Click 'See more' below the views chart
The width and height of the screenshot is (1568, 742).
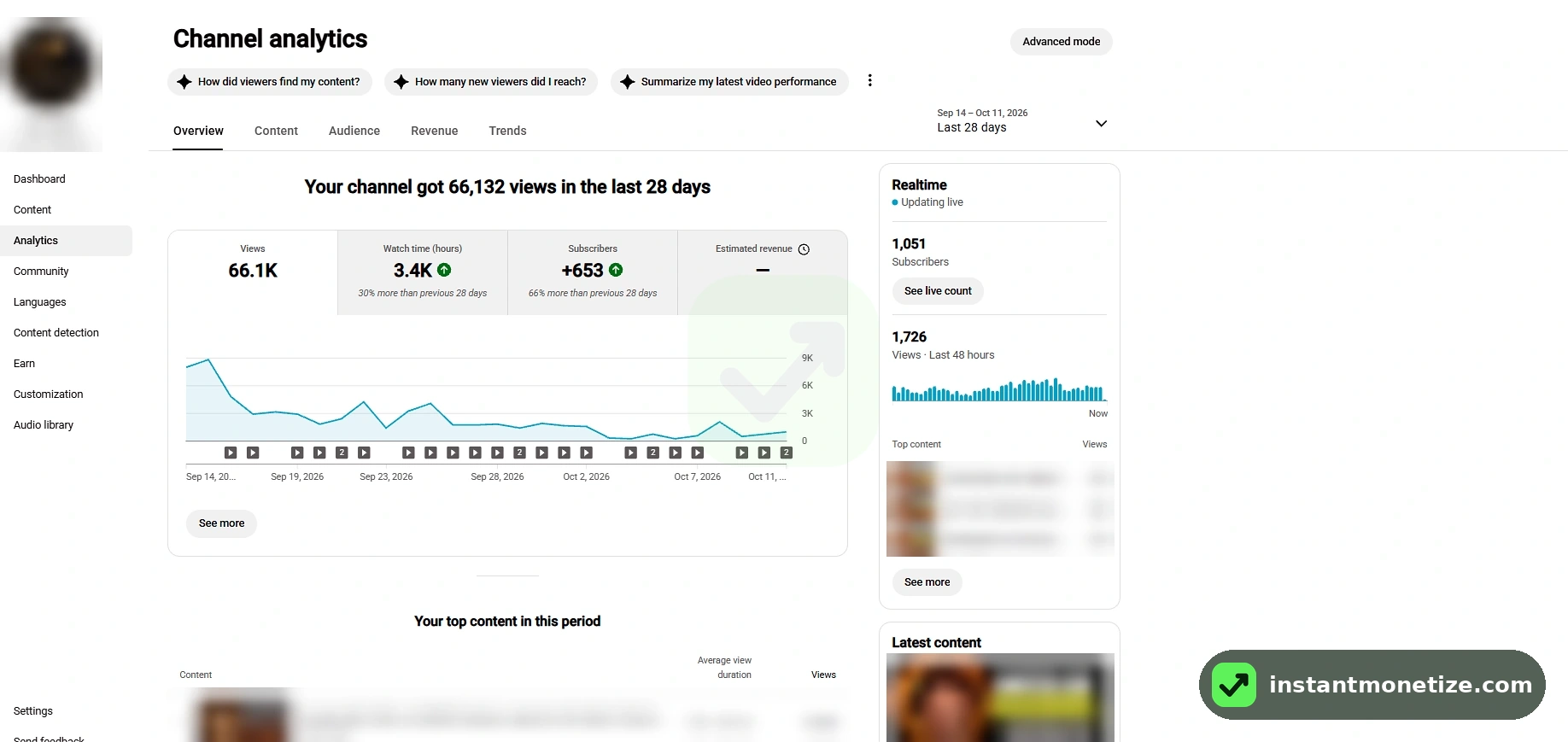(221, 523)
